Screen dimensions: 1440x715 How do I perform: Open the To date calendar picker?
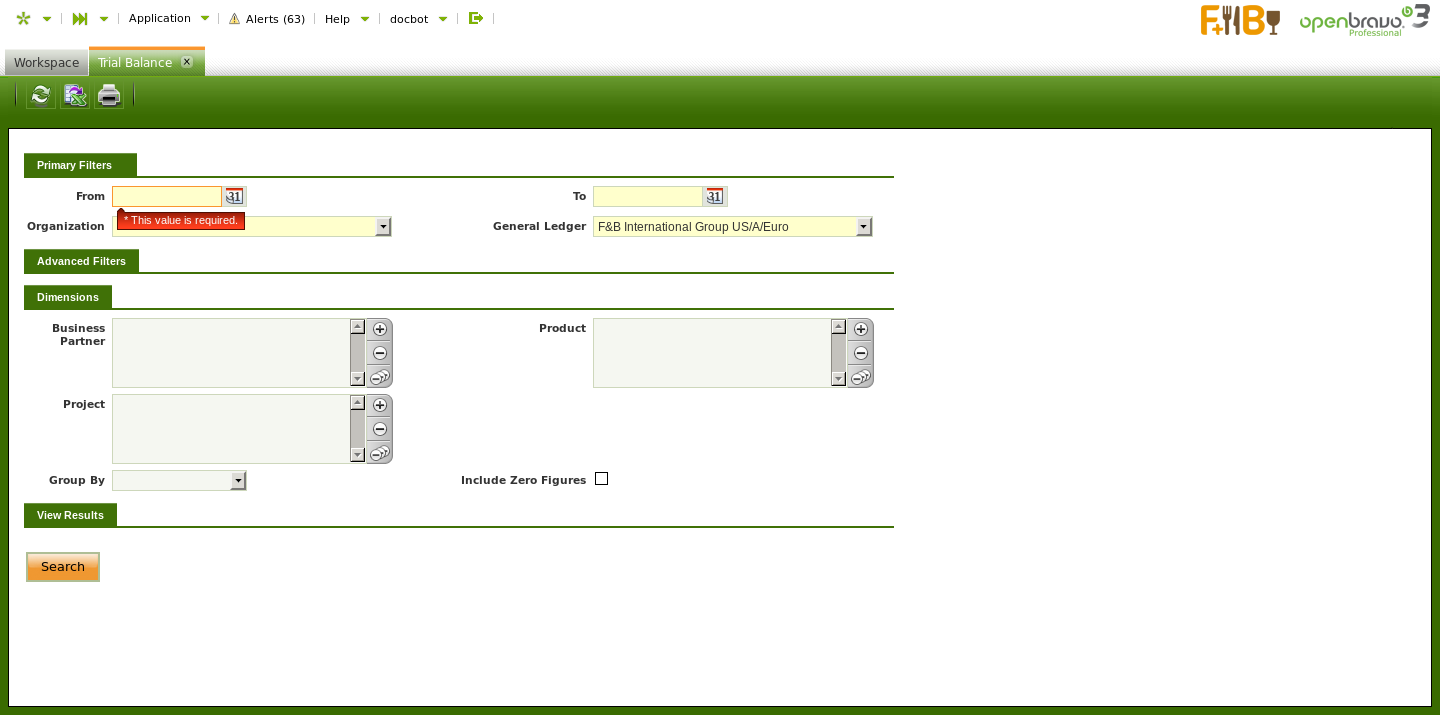click(714, 197)
